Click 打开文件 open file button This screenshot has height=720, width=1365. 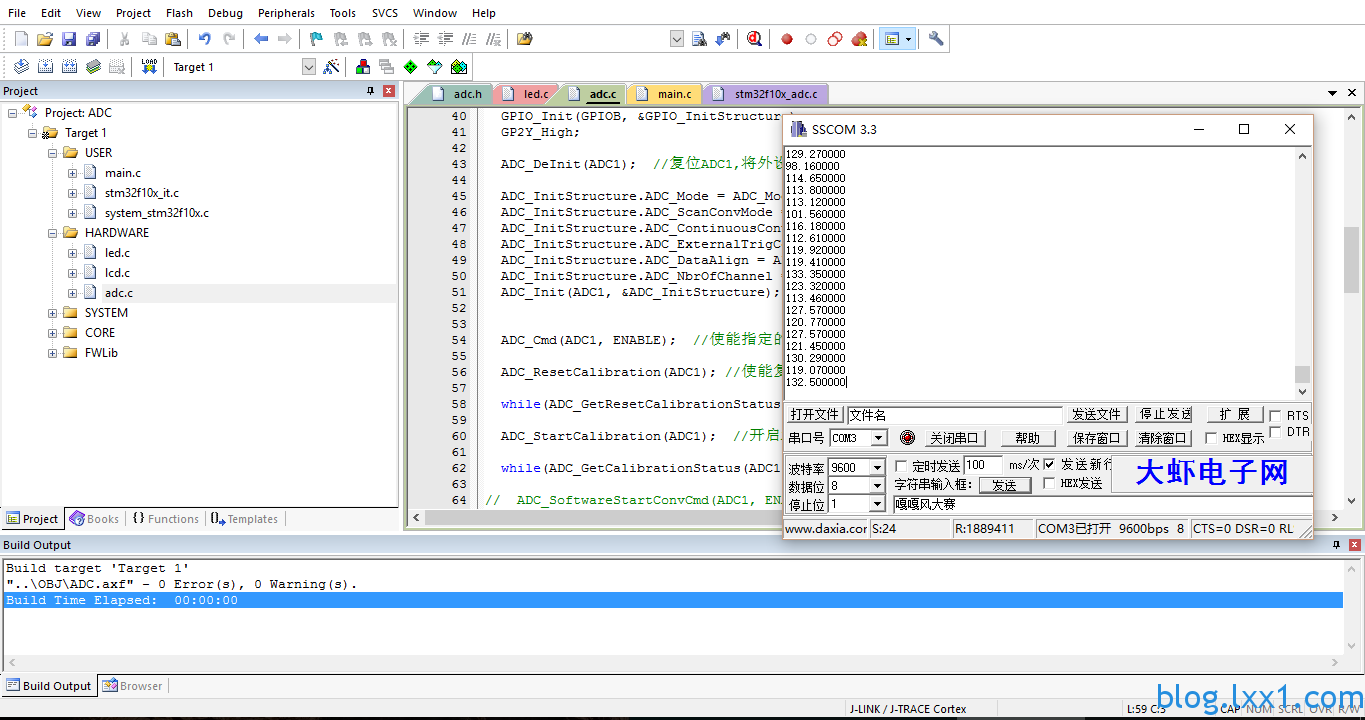pos(814,414)
